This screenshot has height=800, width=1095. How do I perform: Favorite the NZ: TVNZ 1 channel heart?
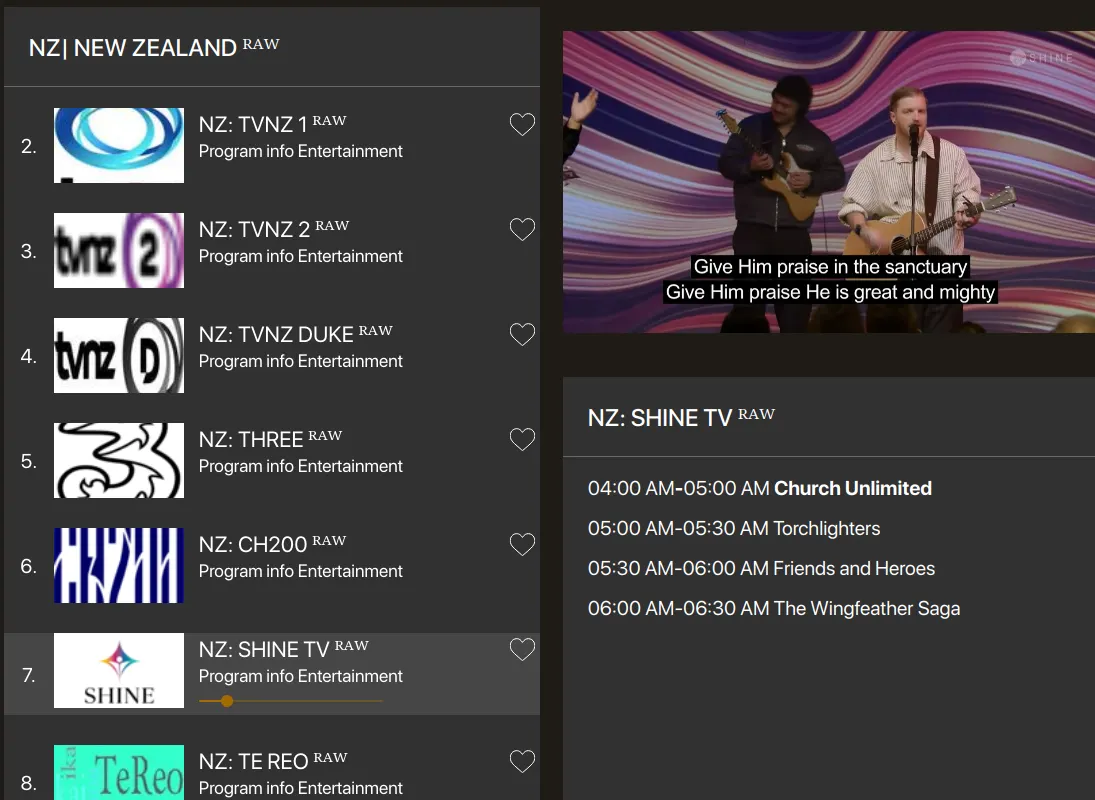(522, 124)
